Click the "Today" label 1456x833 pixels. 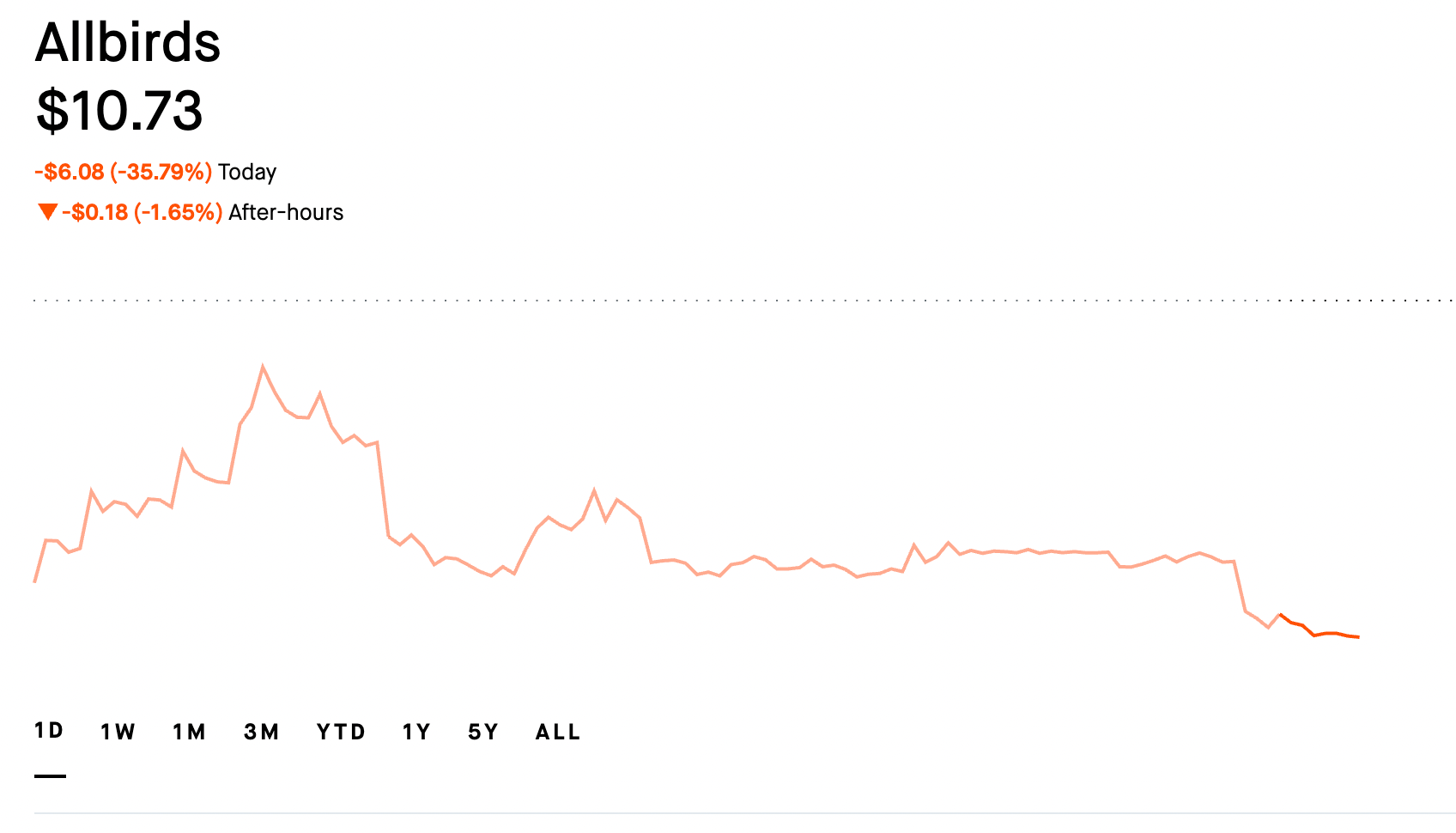coord(247,172)
